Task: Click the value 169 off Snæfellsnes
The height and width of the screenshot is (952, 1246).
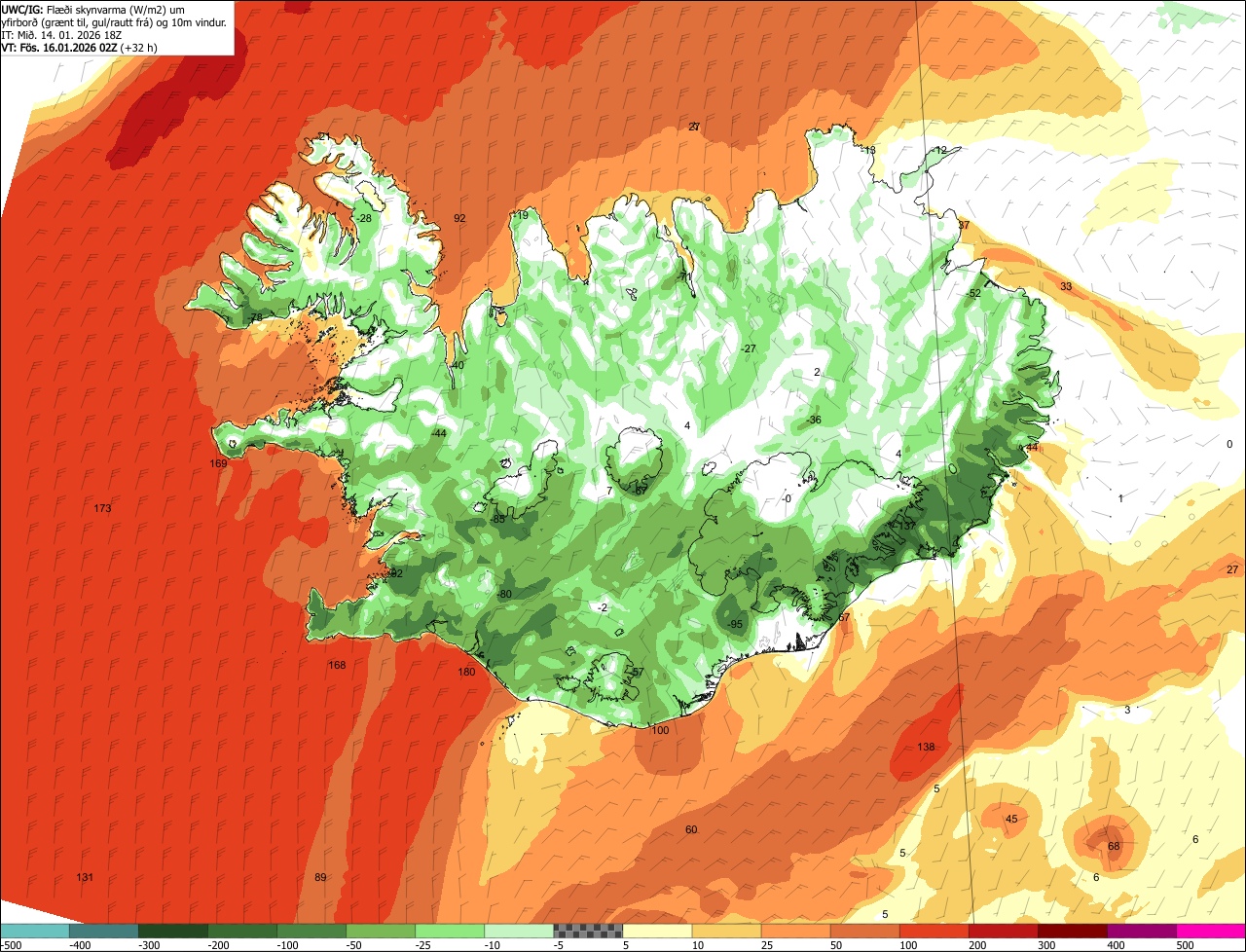Action: [x=218, y=463]
